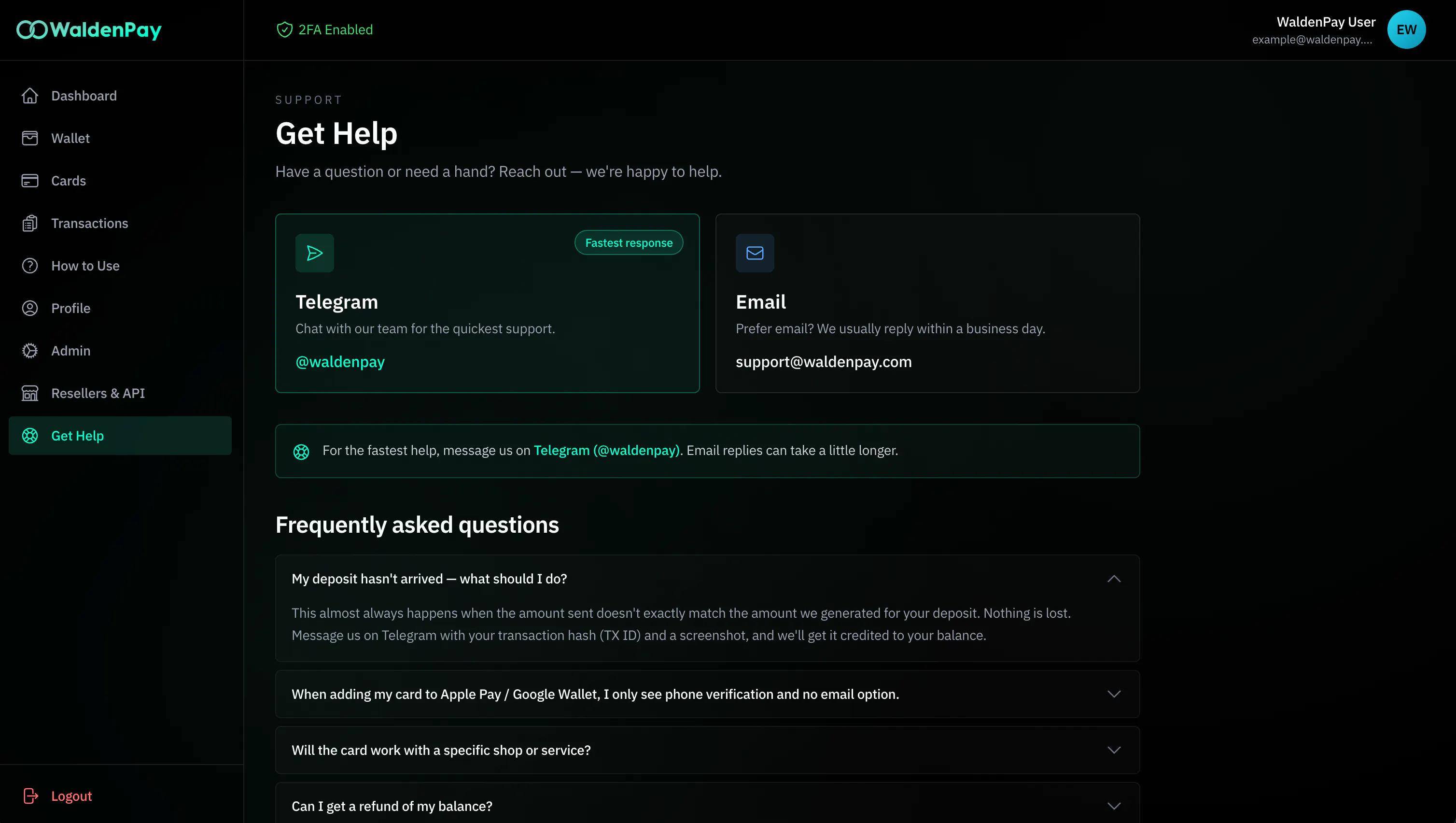Screen dimensions: 1456x823
Task: Click 'Chat with our team' description text
Action: pyautogui.click(x=425, y=328)
